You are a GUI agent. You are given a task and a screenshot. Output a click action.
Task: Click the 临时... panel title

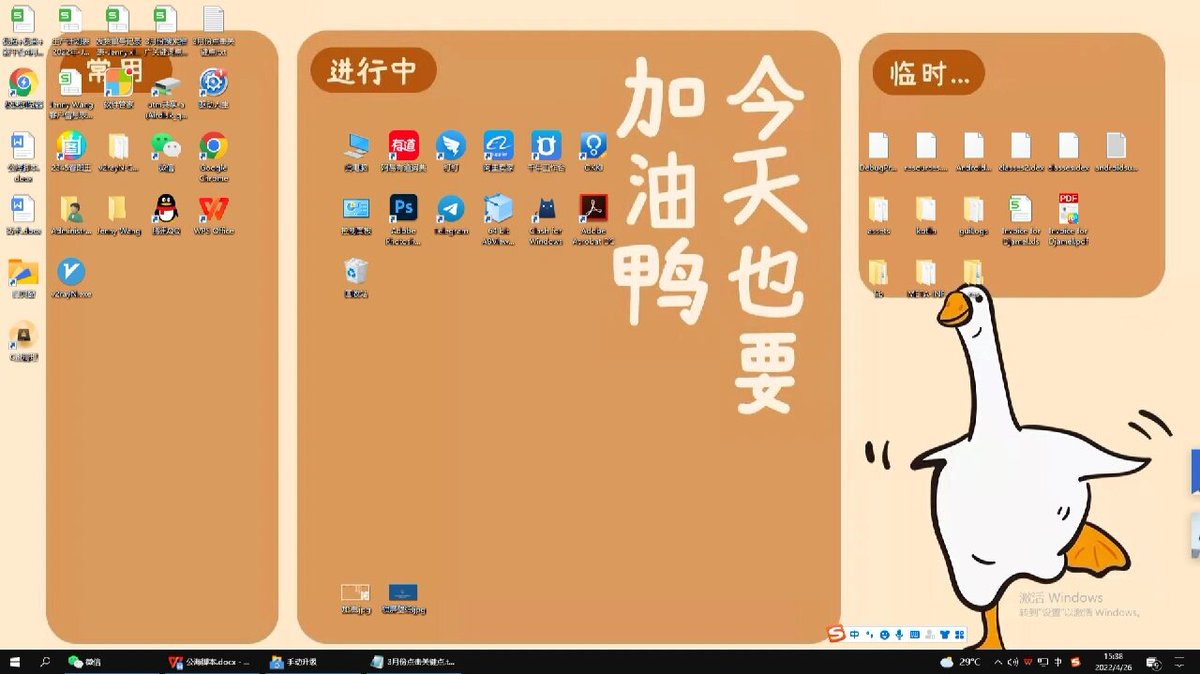pyautogui.click(x=929, y=74)
